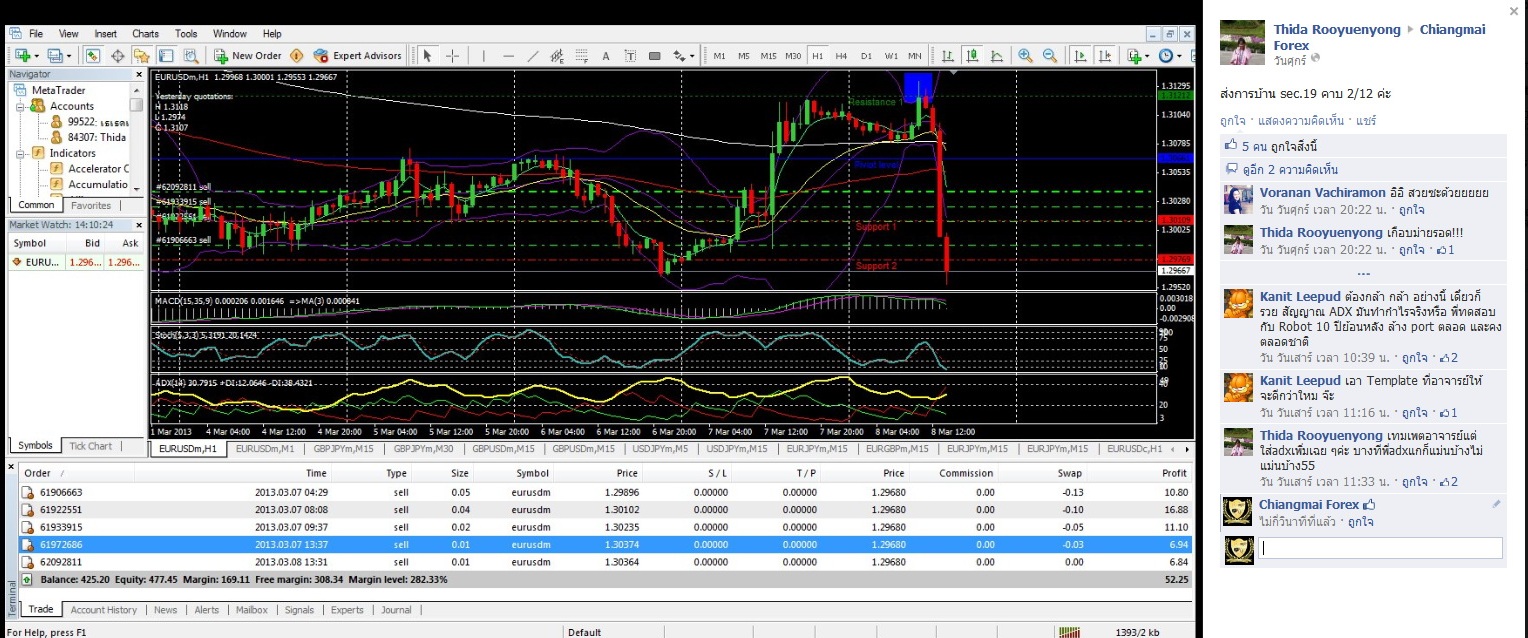The image size is (1528, 638).
Task: Toggle the Auto Scroll chart icon
Action: click(1081, 56)
